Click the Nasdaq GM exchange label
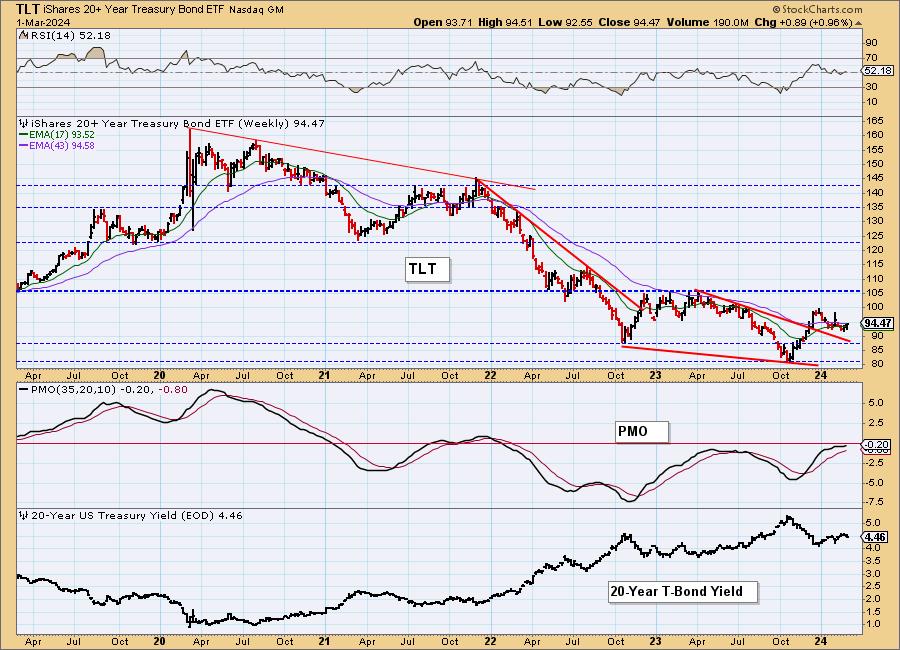The height and width of the screenshot is (650, 900). point(256,10)
